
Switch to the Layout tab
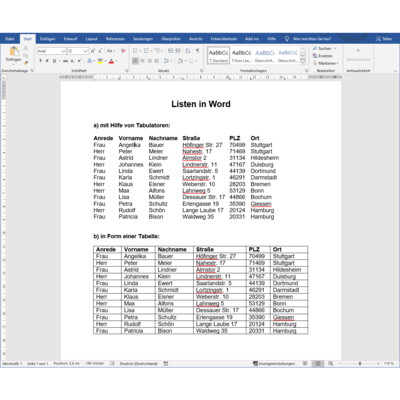91,39
